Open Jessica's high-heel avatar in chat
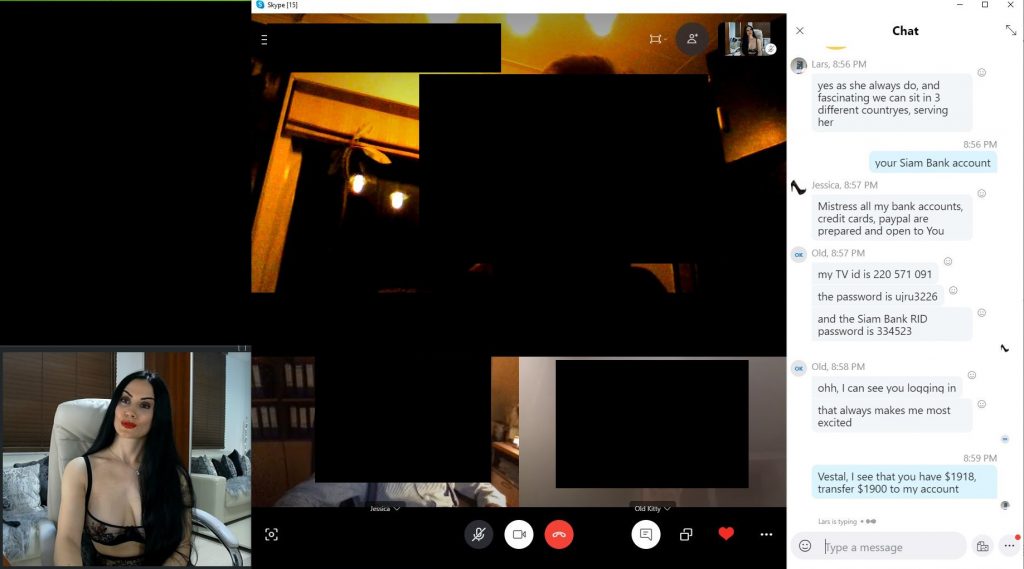1024x569 pixels. tap(799, 187)
